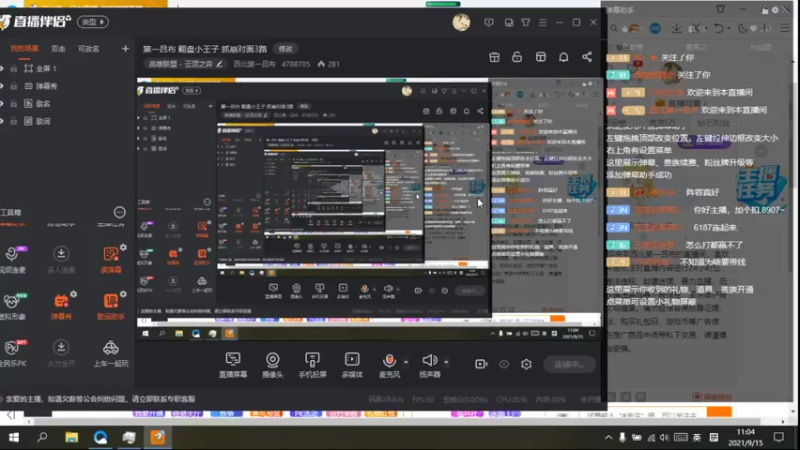Open the 读弹幕 danmaku reader tool

pos(111,260)
